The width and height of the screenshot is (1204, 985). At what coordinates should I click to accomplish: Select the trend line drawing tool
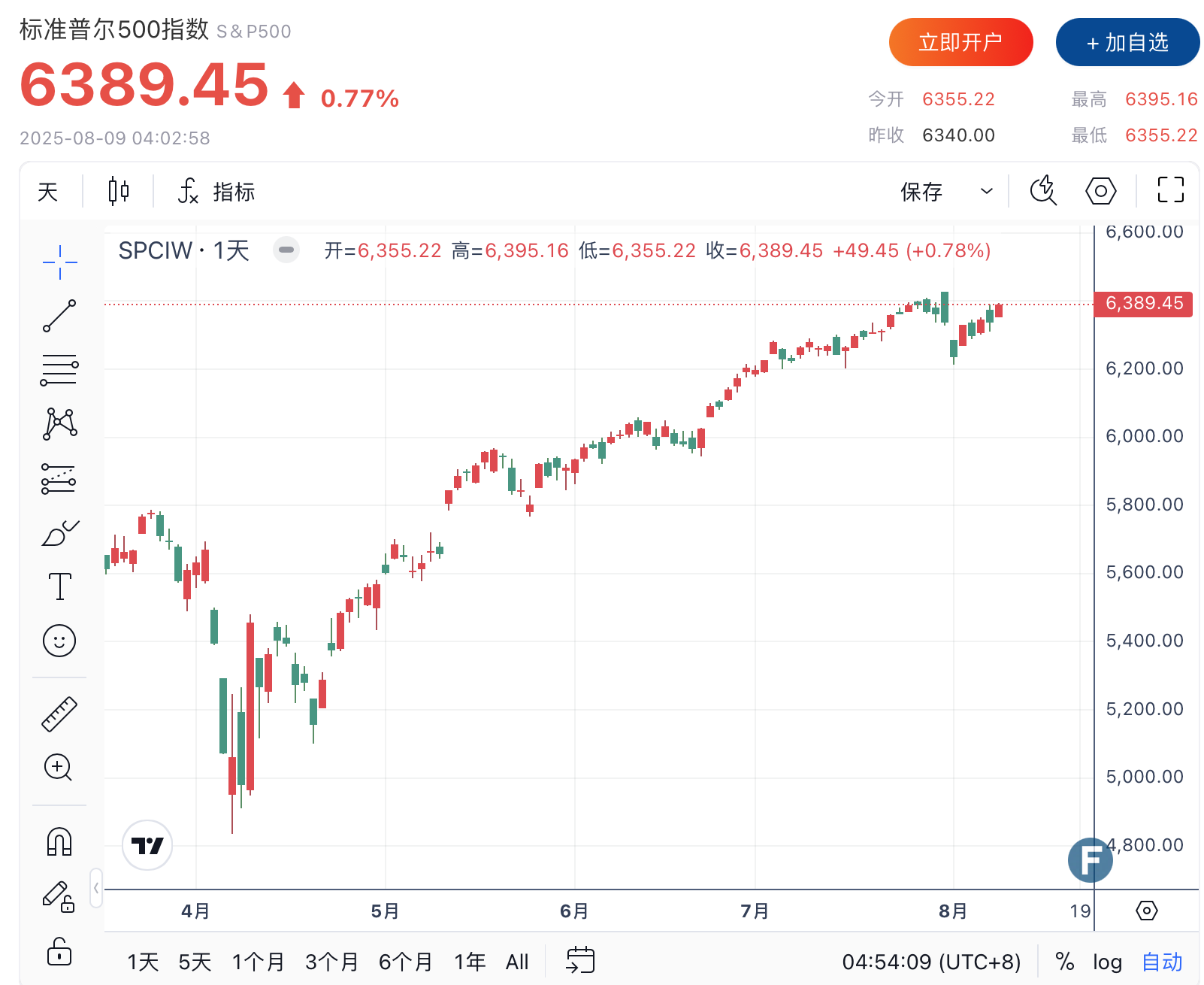59,316
